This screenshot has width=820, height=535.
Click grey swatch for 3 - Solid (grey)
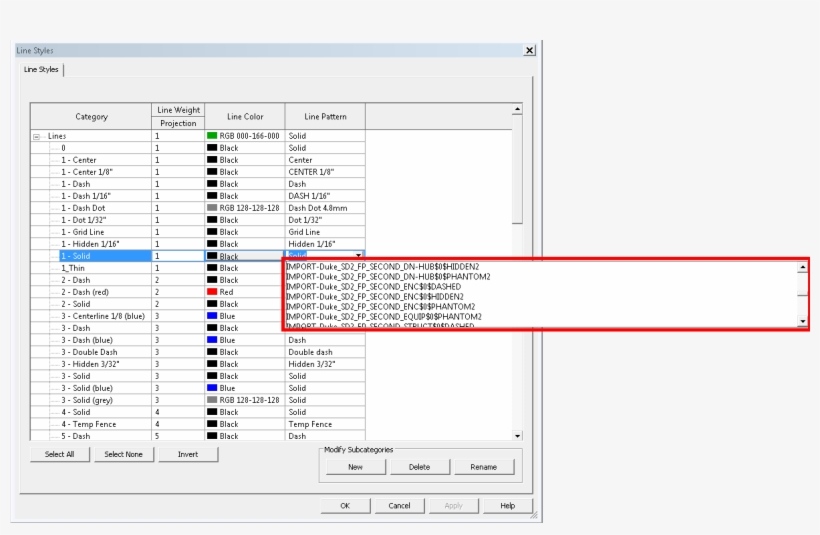click(x=212, y=400)
